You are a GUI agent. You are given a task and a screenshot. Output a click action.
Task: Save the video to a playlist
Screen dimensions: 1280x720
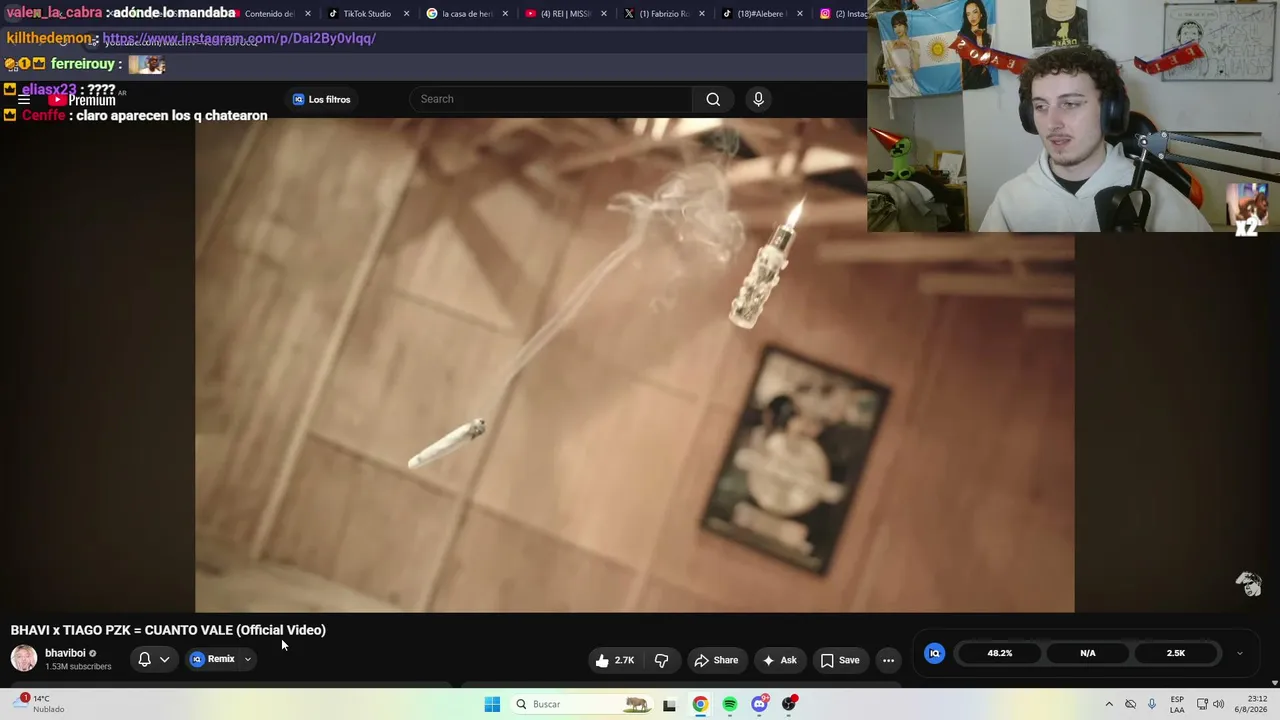840,660
